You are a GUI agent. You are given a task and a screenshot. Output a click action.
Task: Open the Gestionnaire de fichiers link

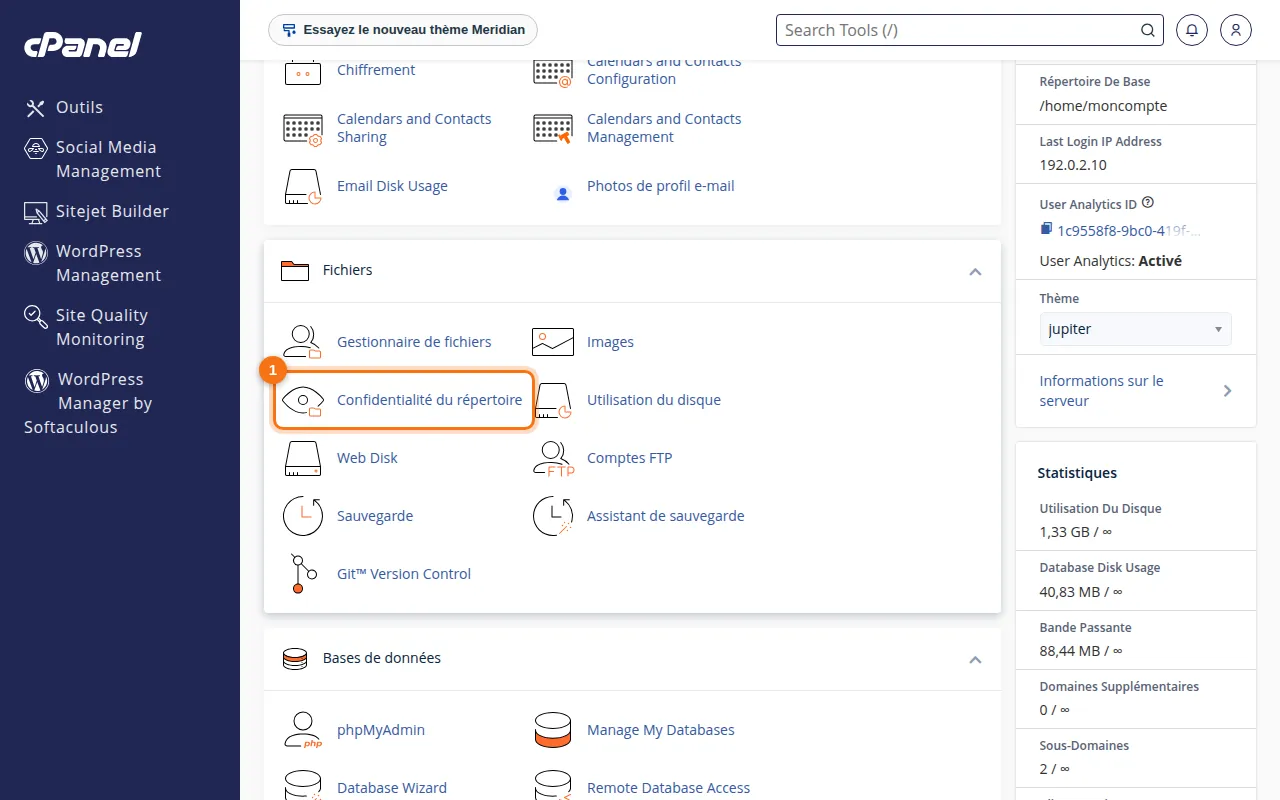(x=414, y=342)
